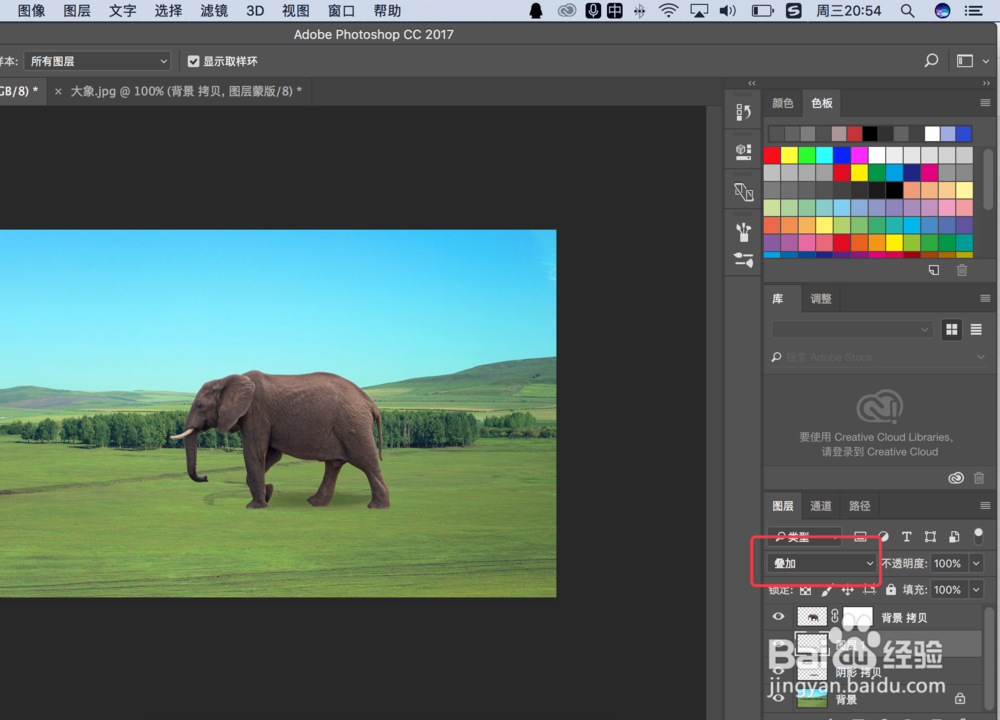Open the library selection dropdown

851,329
